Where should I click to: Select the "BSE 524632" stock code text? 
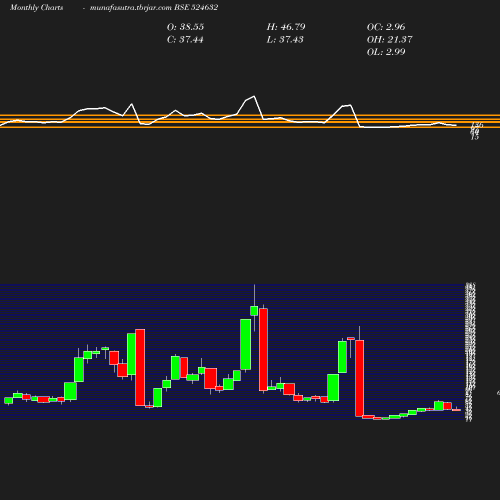pyautogui.click(x=196, y=7)
